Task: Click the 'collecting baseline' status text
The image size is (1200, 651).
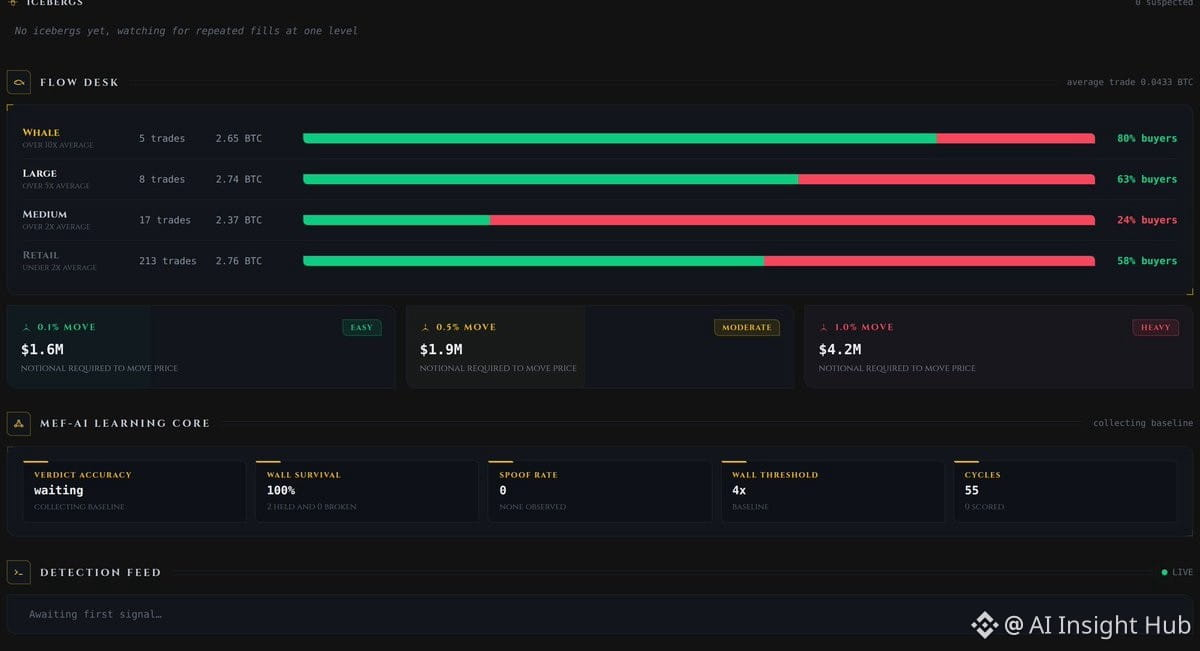Action: [x=1143, y=423]
